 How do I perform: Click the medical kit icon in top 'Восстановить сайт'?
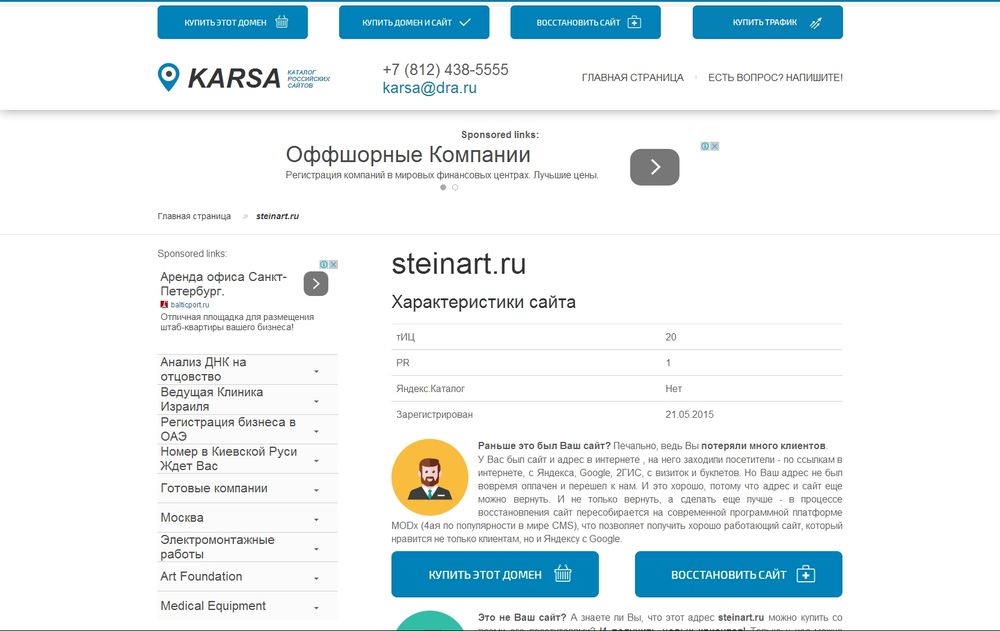[x=634, y=22]
